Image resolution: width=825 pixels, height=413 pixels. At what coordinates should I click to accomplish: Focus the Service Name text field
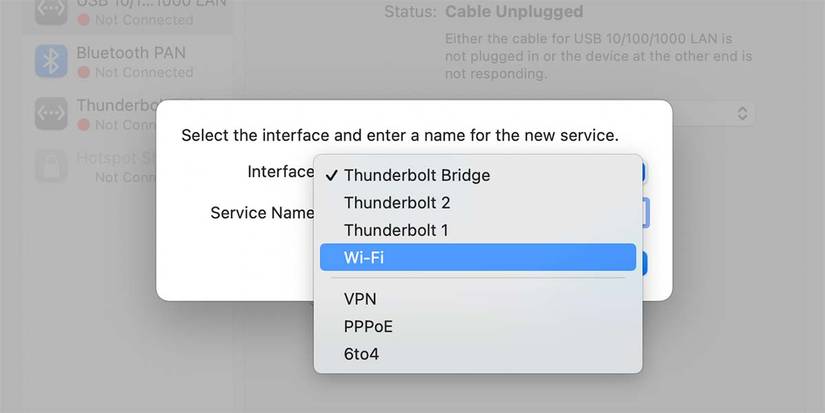[x=646, y=213]
